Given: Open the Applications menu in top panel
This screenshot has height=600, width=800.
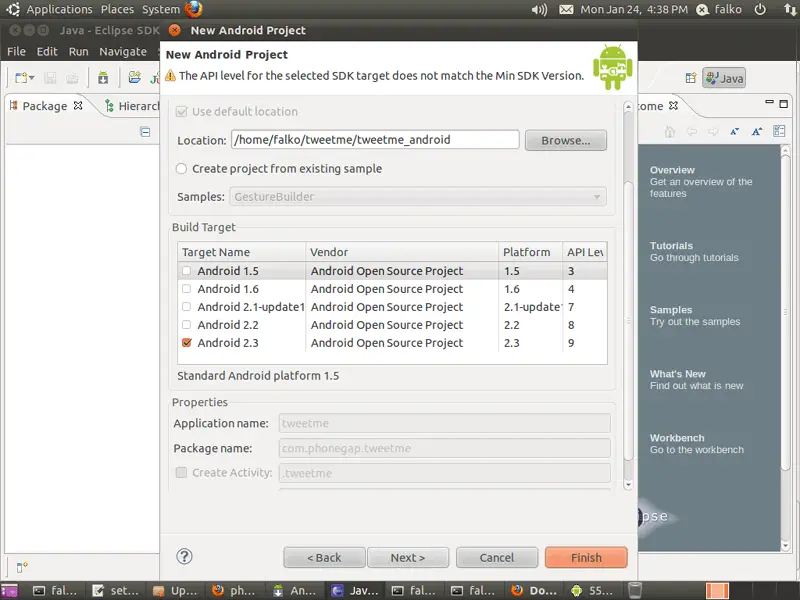Looking at the screenshot, I should 60,9.
